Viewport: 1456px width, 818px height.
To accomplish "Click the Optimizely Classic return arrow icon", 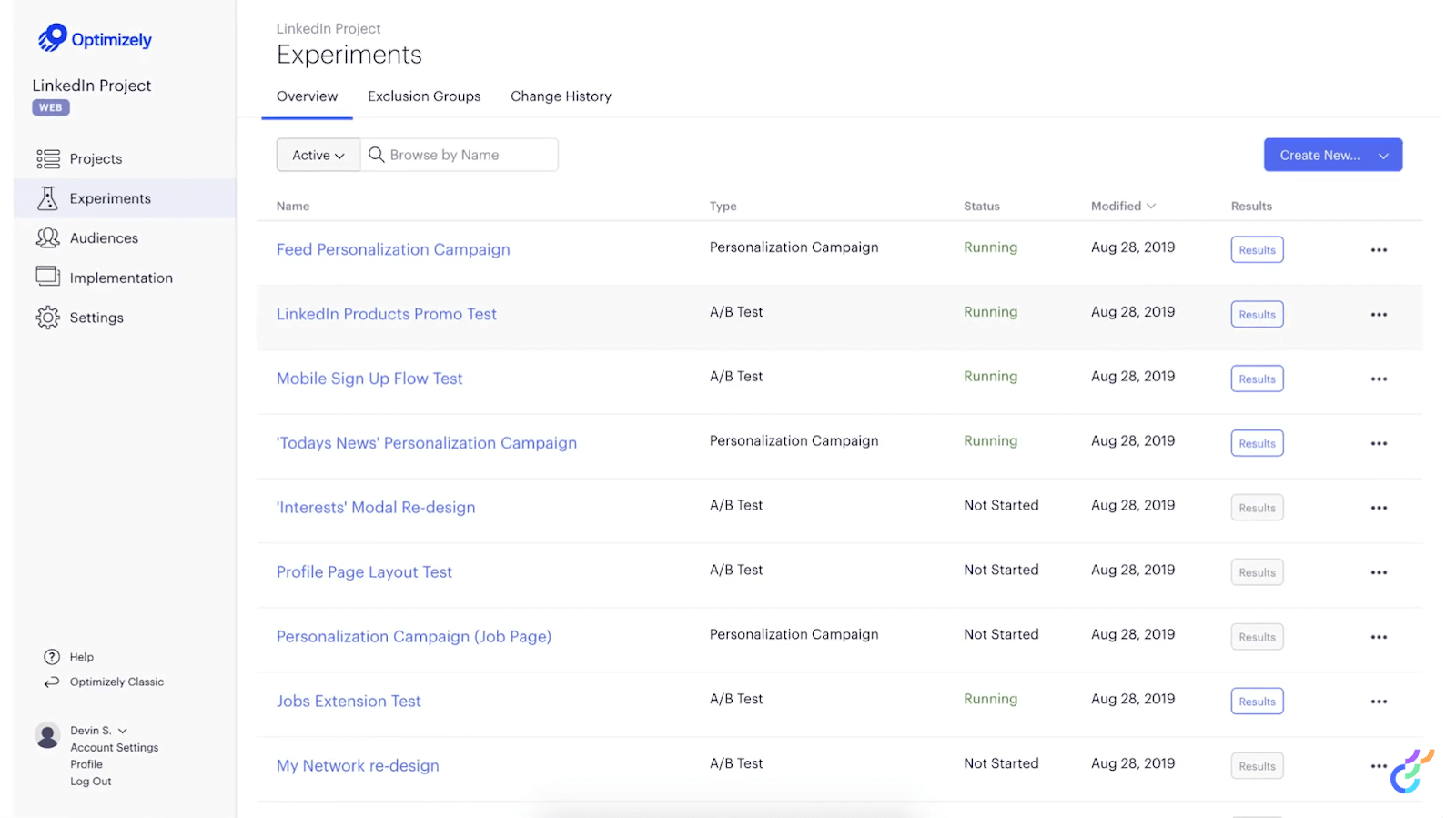I will (52, 682).
